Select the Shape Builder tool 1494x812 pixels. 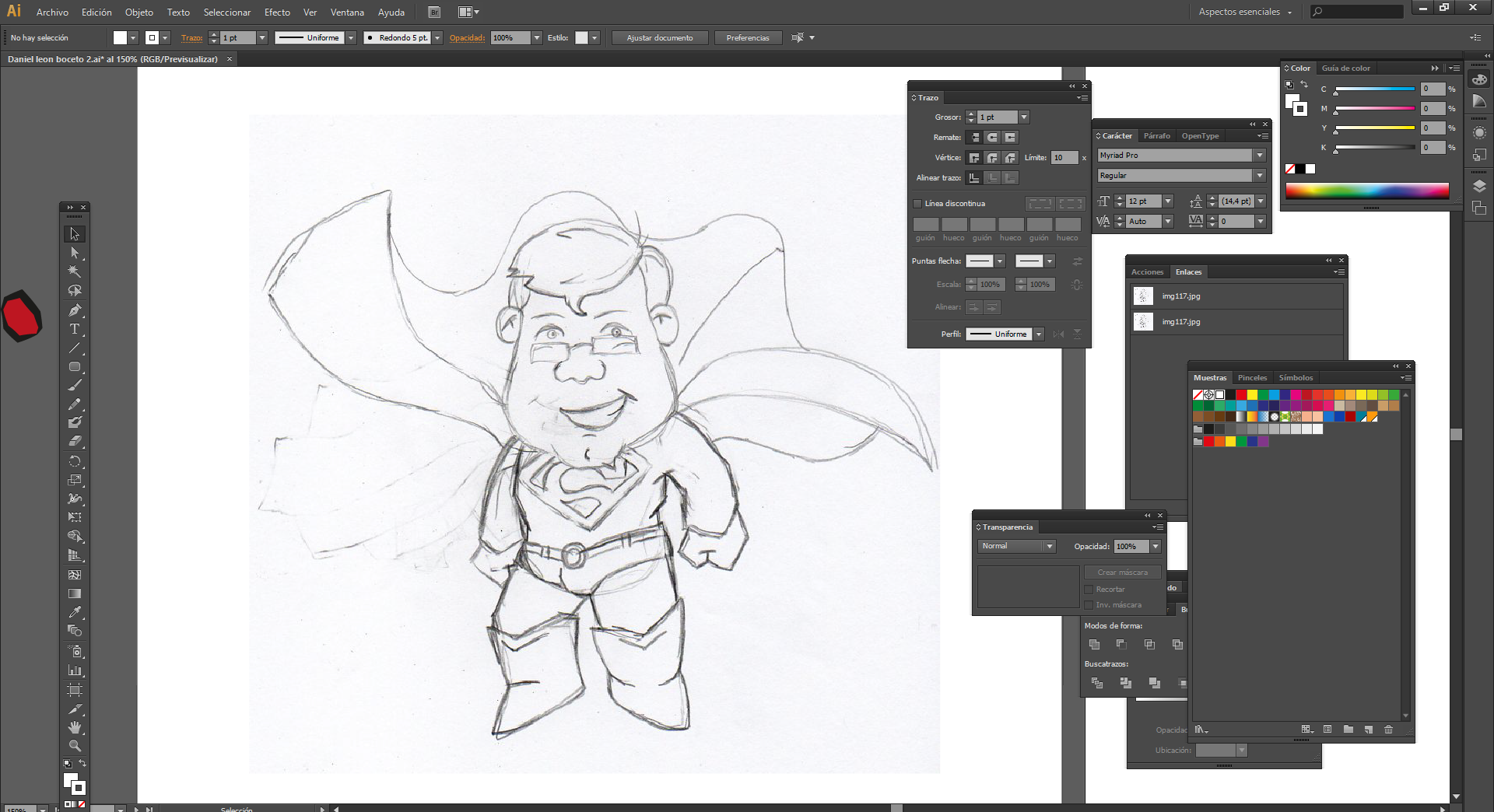tap(75, 537)
